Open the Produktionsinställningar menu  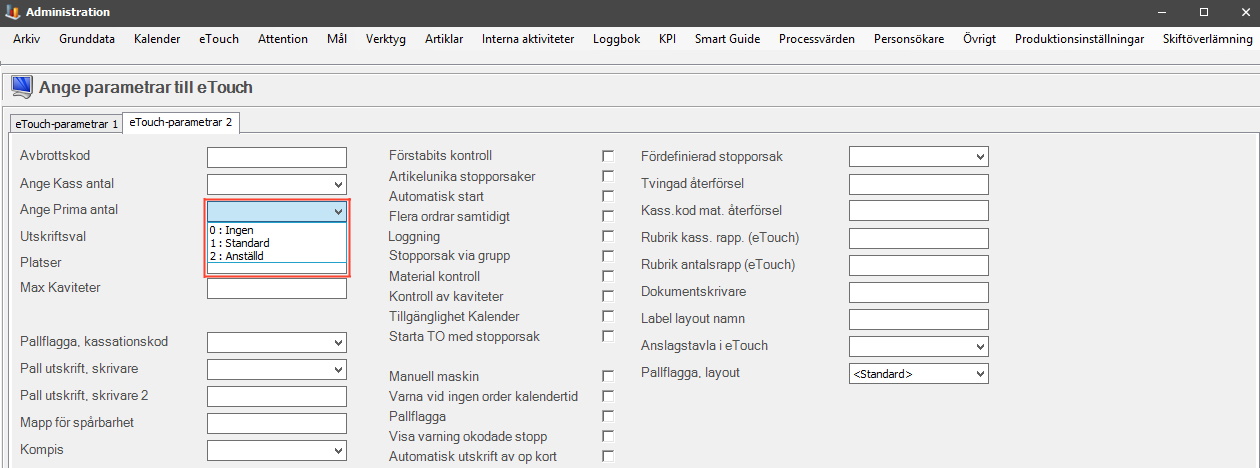point(1079,39)
